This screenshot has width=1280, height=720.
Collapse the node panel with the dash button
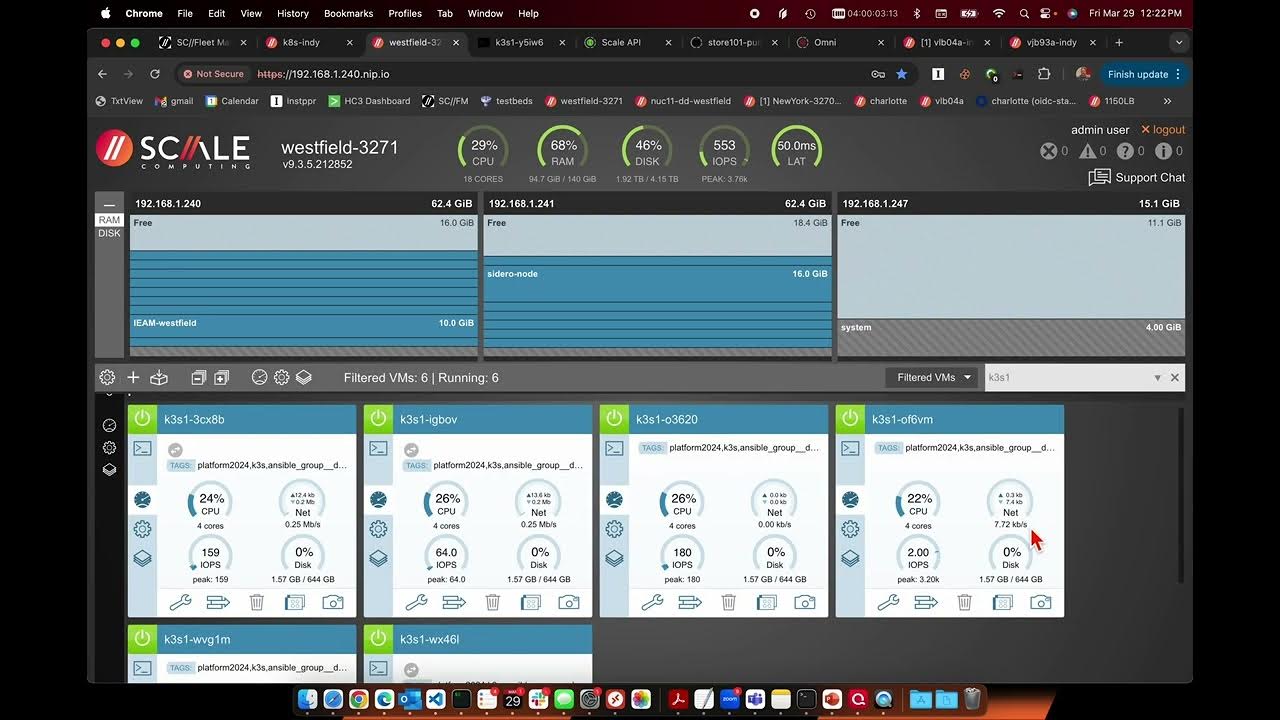pos(109,204)
